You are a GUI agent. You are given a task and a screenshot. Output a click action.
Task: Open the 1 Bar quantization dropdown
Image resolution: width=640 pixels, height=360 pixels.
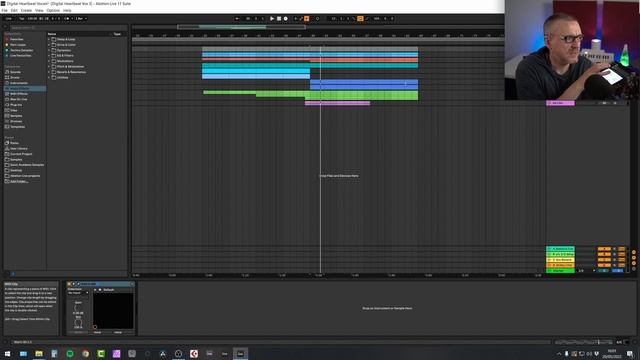81,18
